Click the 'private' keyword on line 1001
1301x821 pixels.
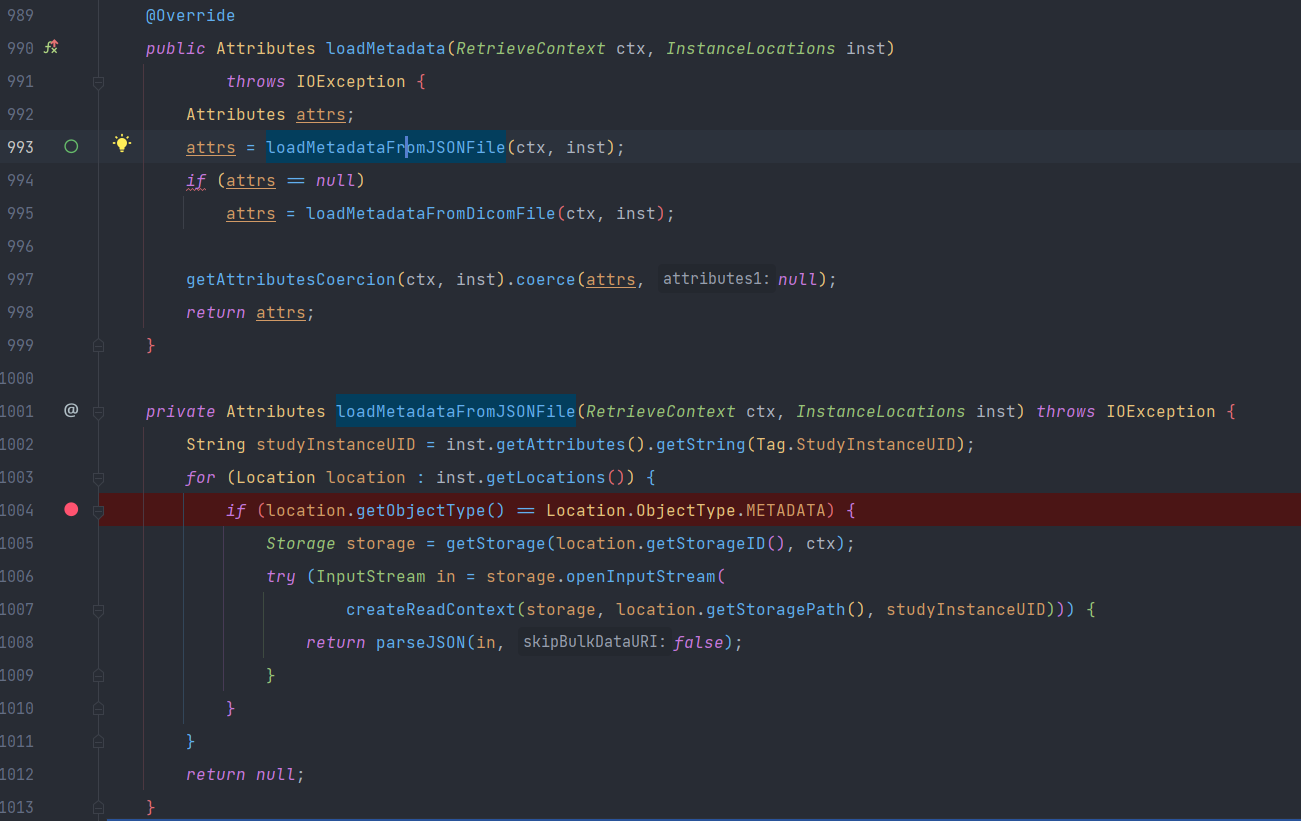(180, 411)
